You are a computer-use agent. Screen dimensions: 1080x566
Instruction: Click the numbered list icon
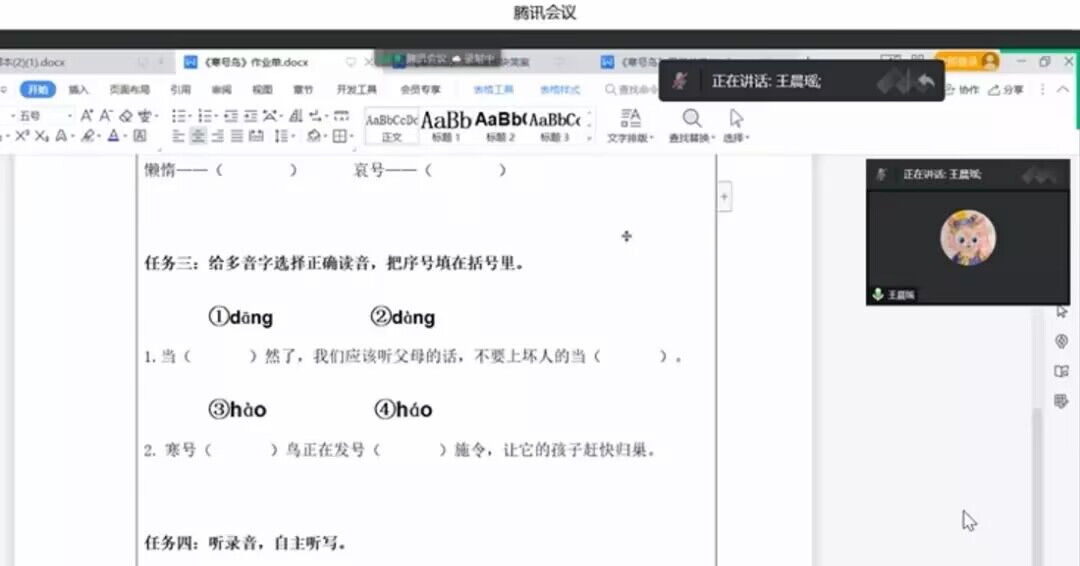206,116
